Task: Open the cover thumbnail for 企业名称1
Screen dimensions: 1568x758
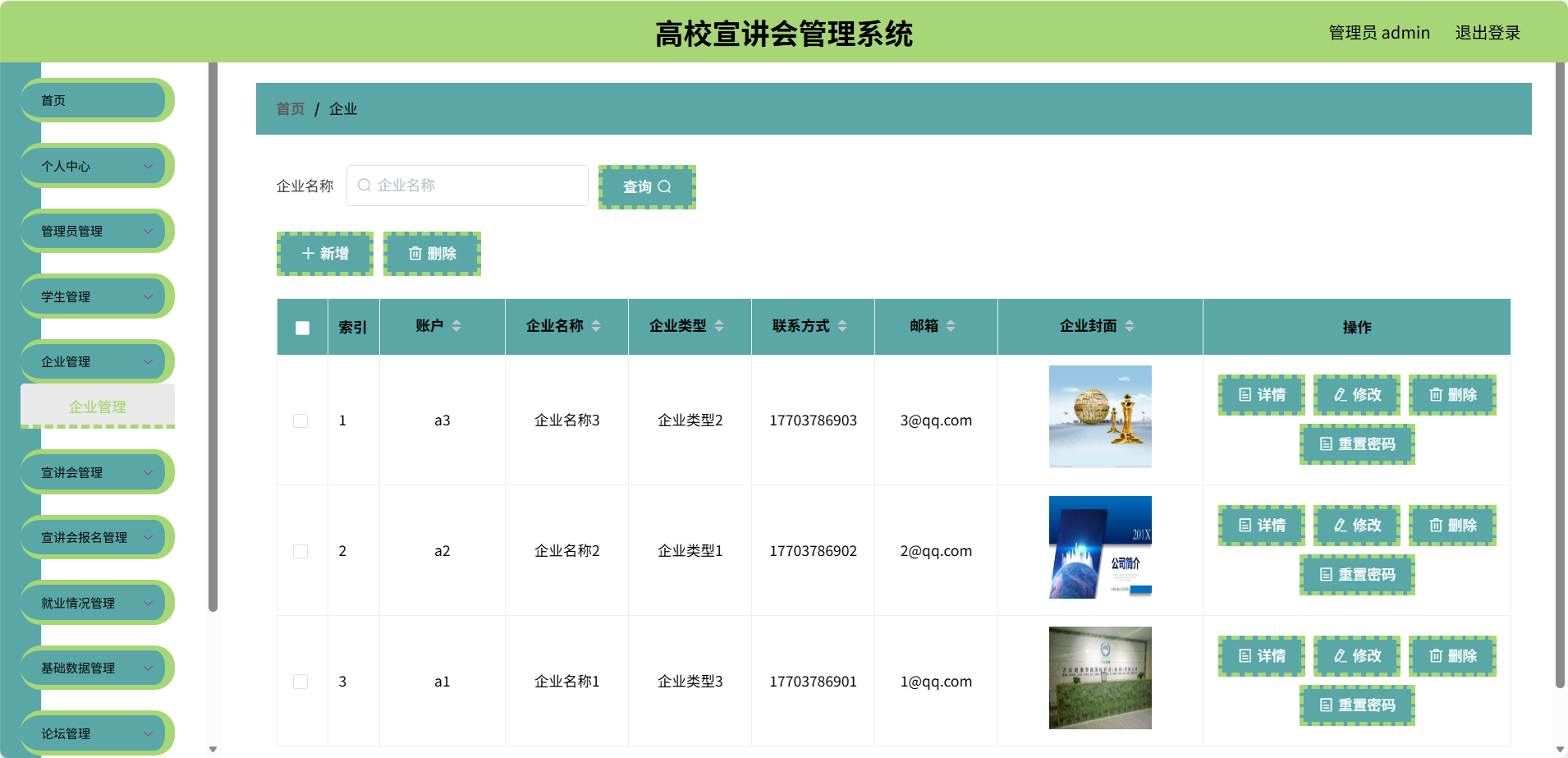Action: [1100, 678]
